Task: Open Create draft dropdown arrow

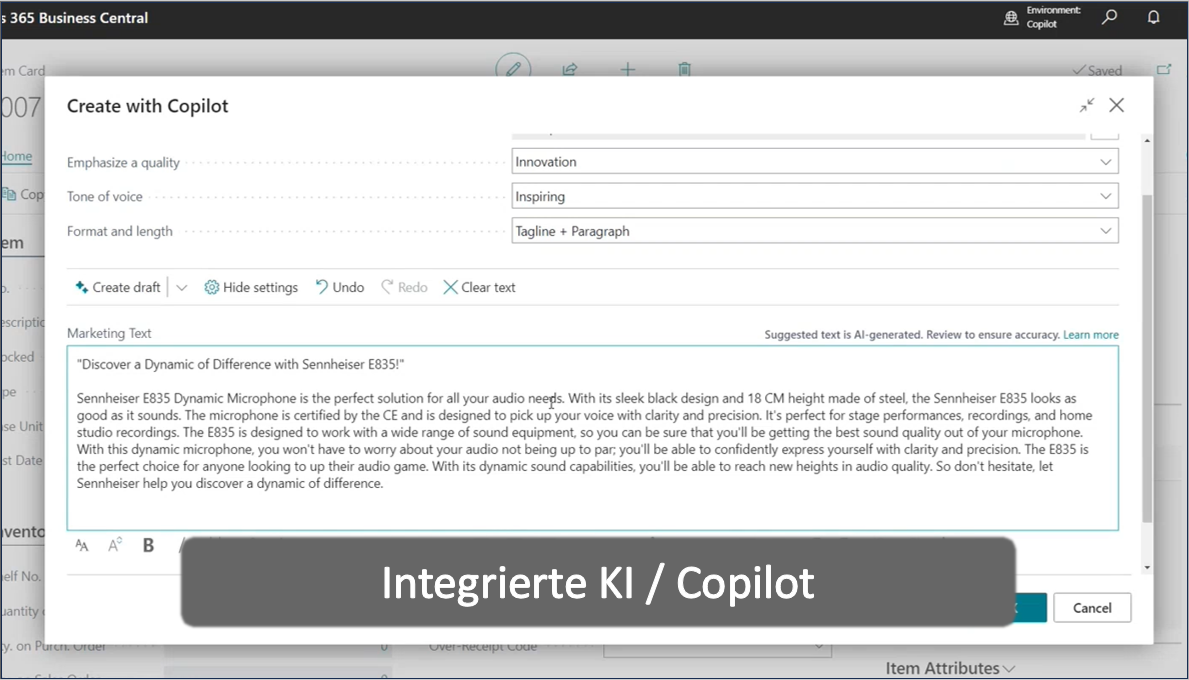Action: tap(181, 287)
